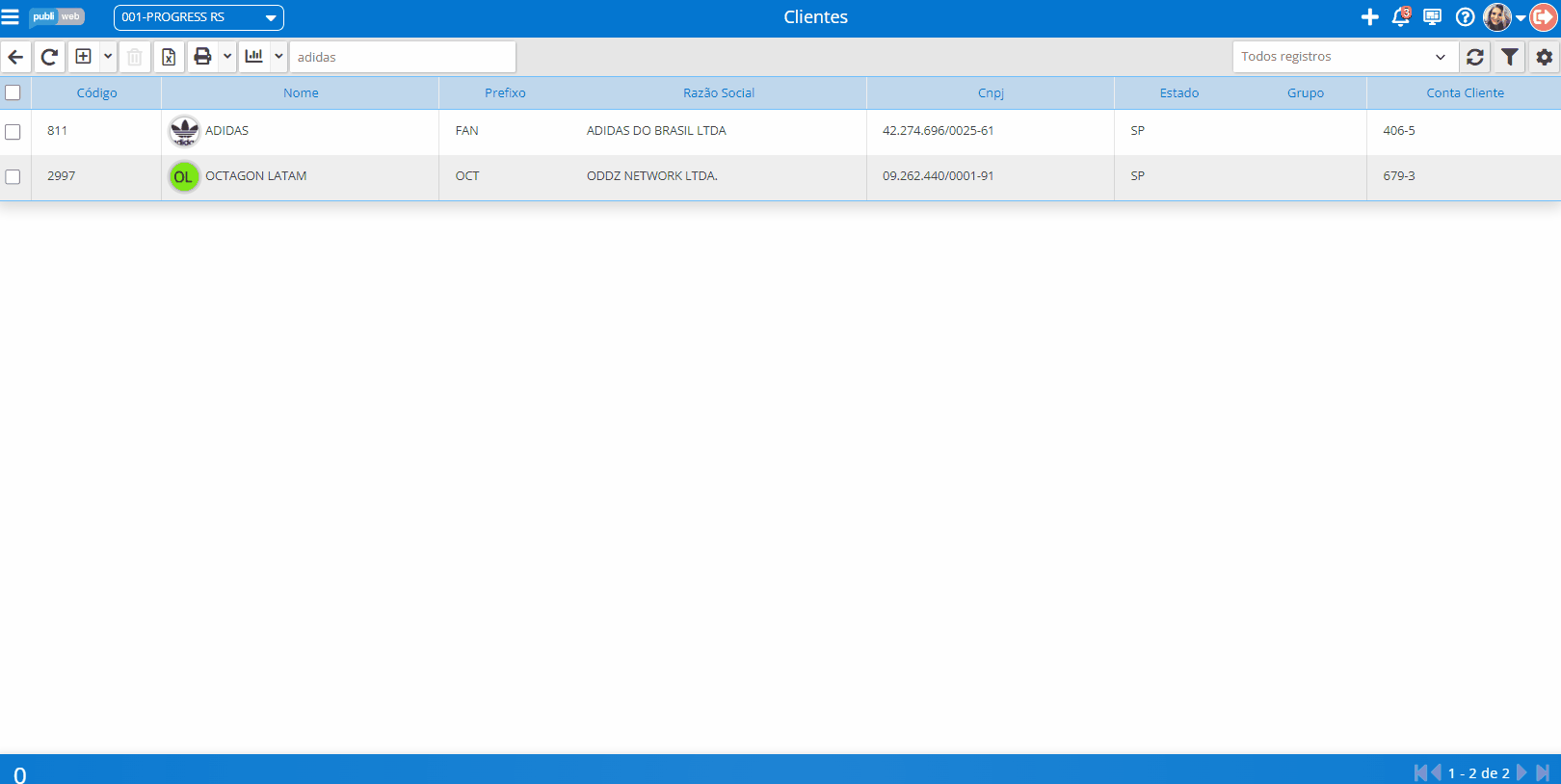Expand the user menu arrow beside the avatar

[1521, 18]
